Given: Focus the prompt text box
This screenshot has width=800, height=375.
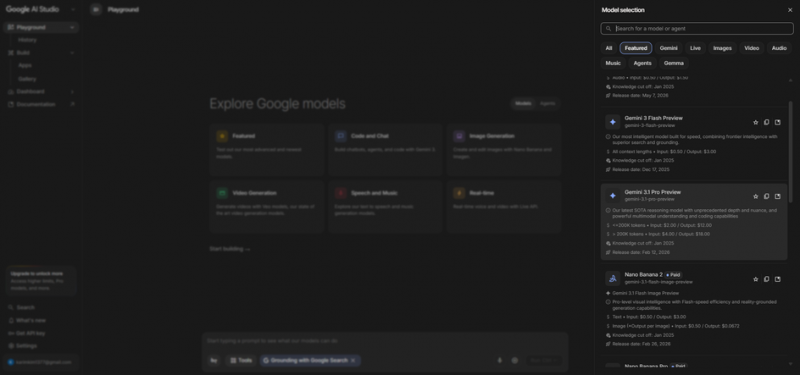Looking at the screenshot, I should tap(385, 341).
